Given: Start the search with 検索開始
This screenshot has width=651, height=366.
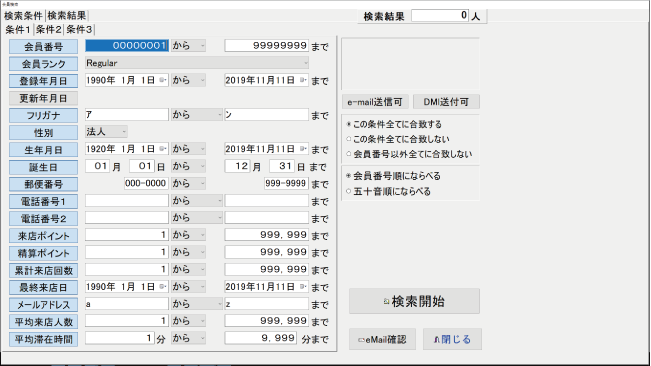Looking at the screenshot, I should pyautogui.click(x=414, y=301).
